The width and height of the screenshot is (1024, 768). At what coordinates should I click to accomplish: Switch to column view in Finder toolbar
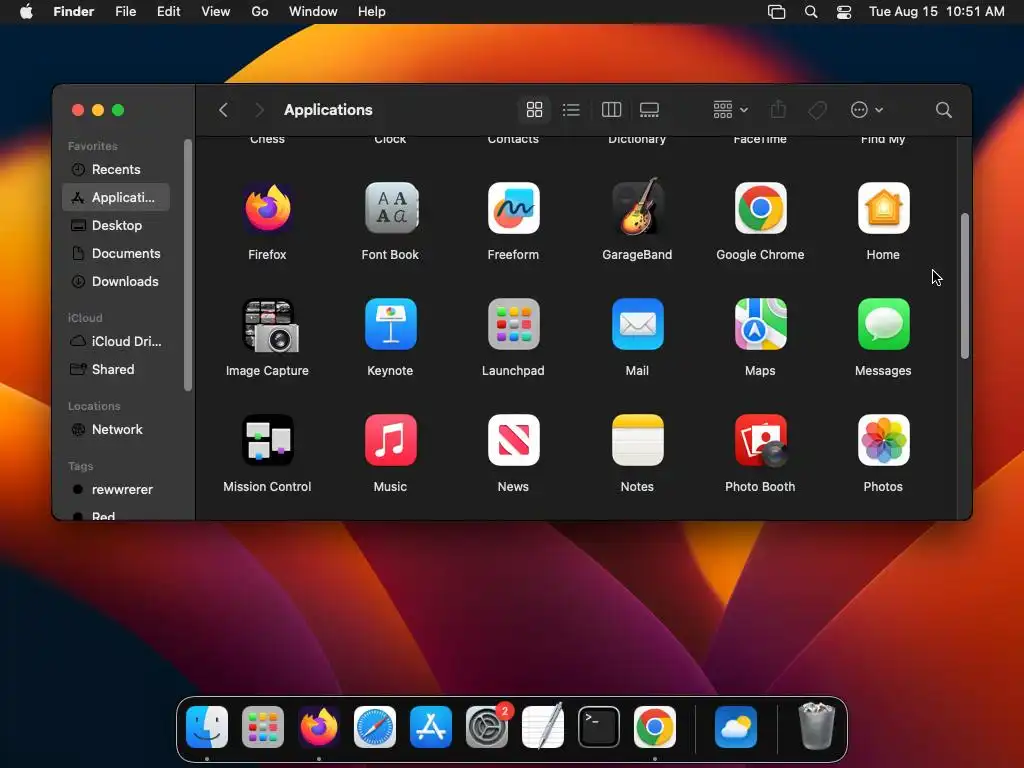click(611, 110)
